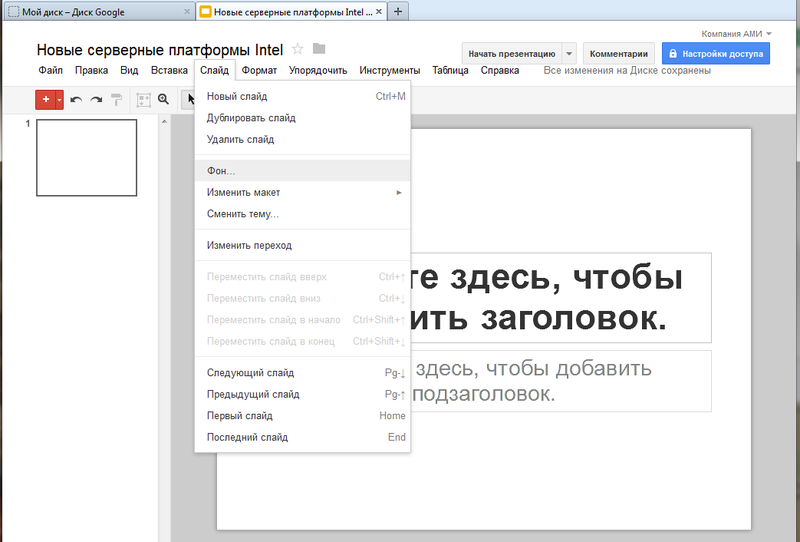800x542 pixels.
Task: Click the red add new slide button
Action: tap(45, 100)
